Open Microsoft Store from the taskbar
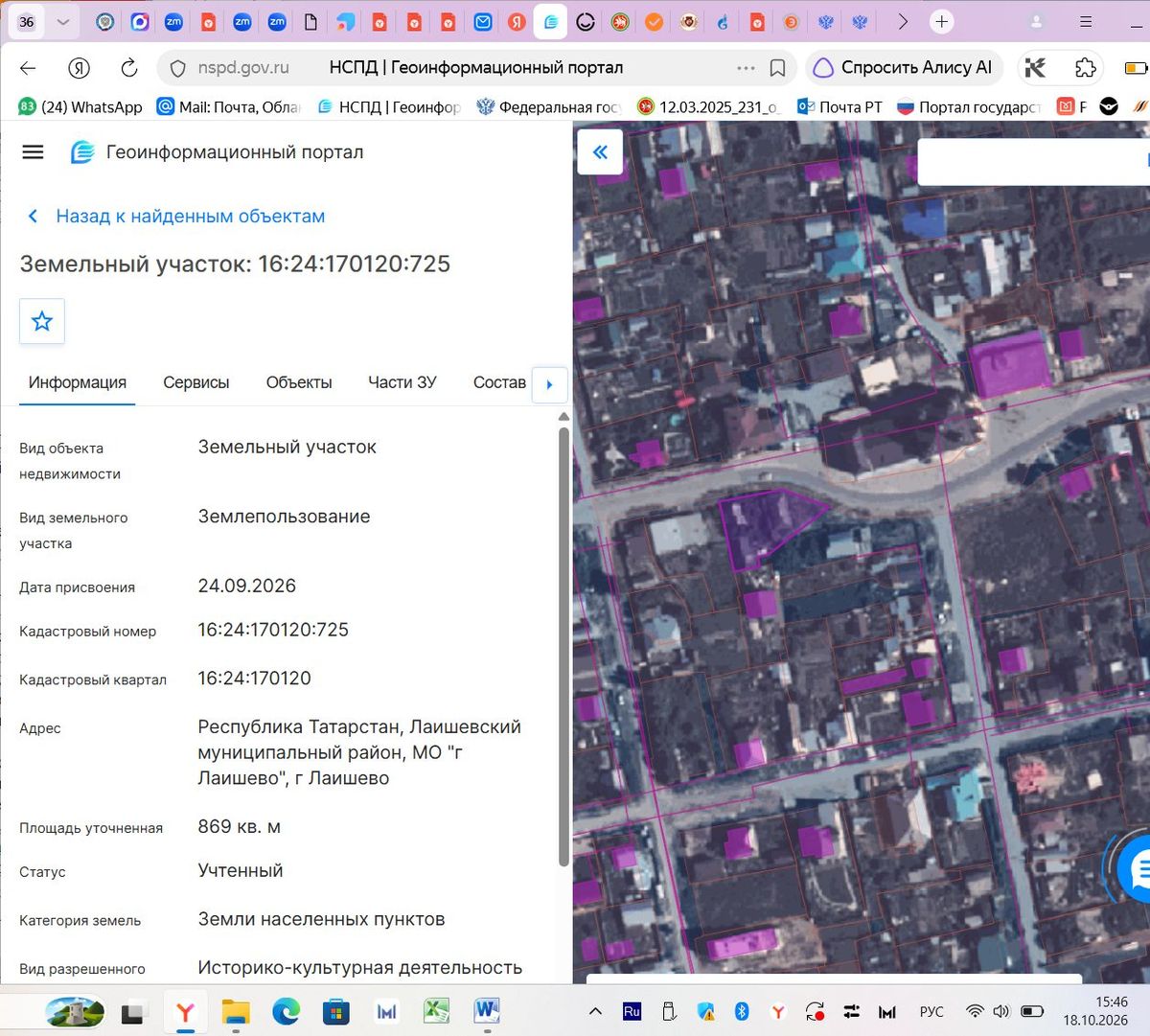The height and width of the screenshot is (1036, 1150). (335, 1011)
